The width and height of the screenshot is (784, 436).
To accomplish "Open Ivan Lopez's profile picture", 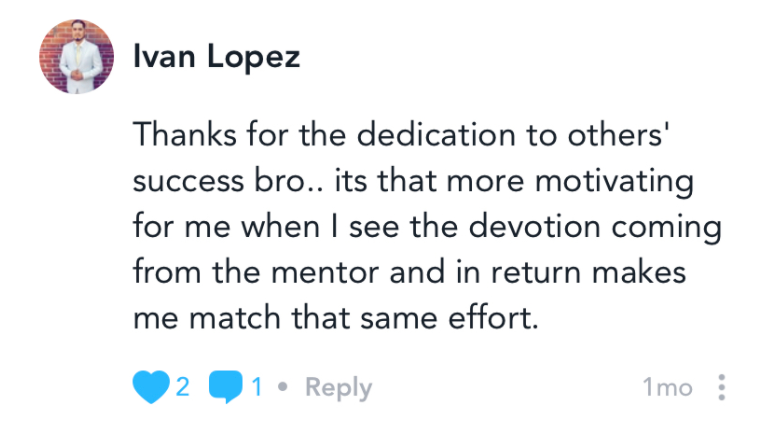I will (x=76, y=56).
